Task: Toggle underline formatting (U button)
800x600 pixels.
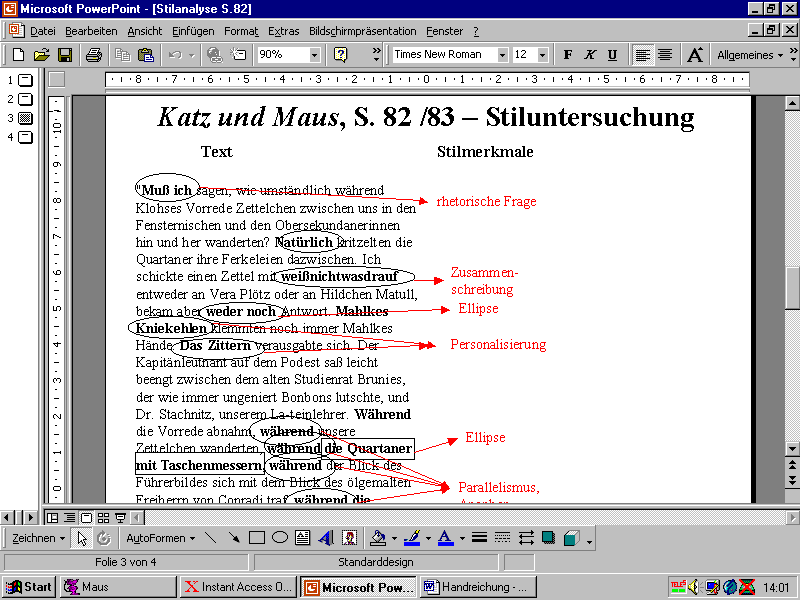Action: coord(612,55)
